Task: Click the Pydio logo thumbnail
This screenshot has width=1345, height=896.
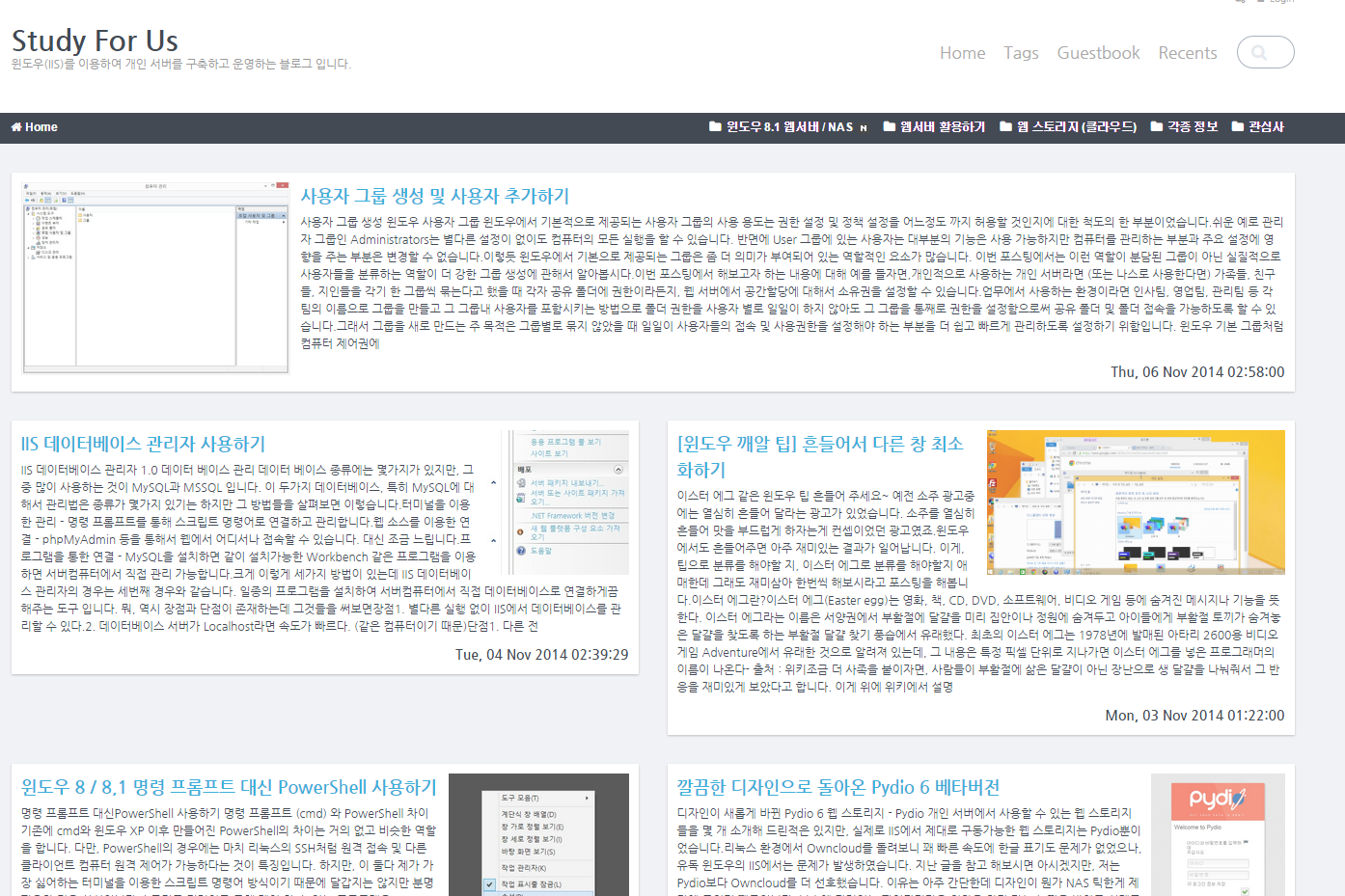Action: click(x=1218, y=834)
